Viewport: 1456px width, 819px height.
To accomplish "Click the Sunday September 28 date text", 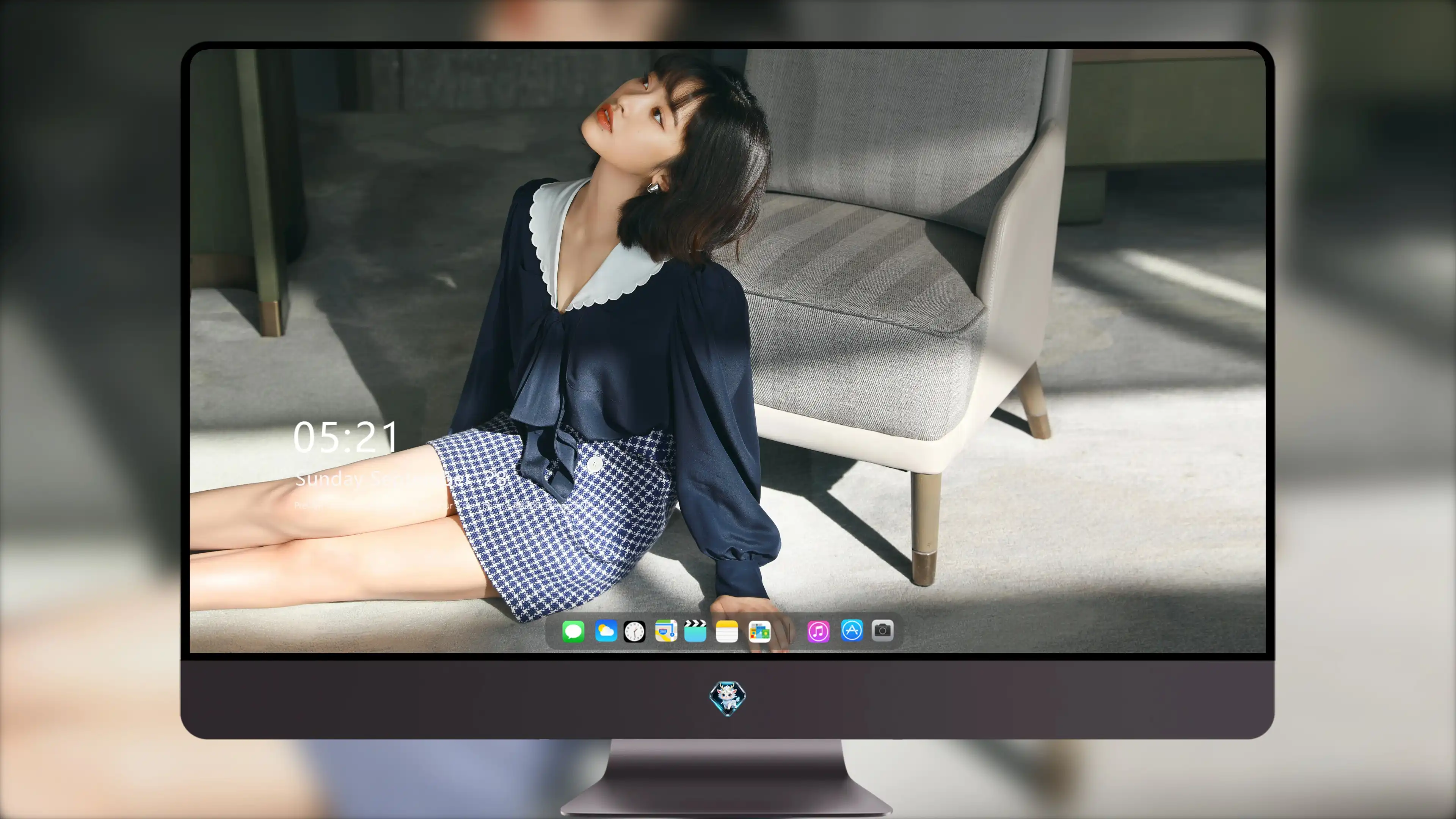I will coord(401,479).
